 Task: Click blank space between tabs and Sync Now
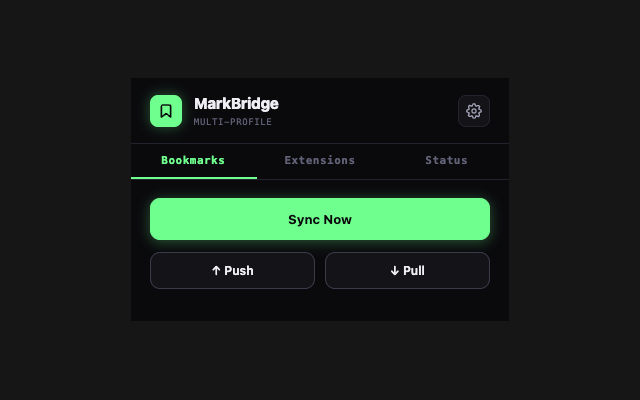tap(320, 189)
